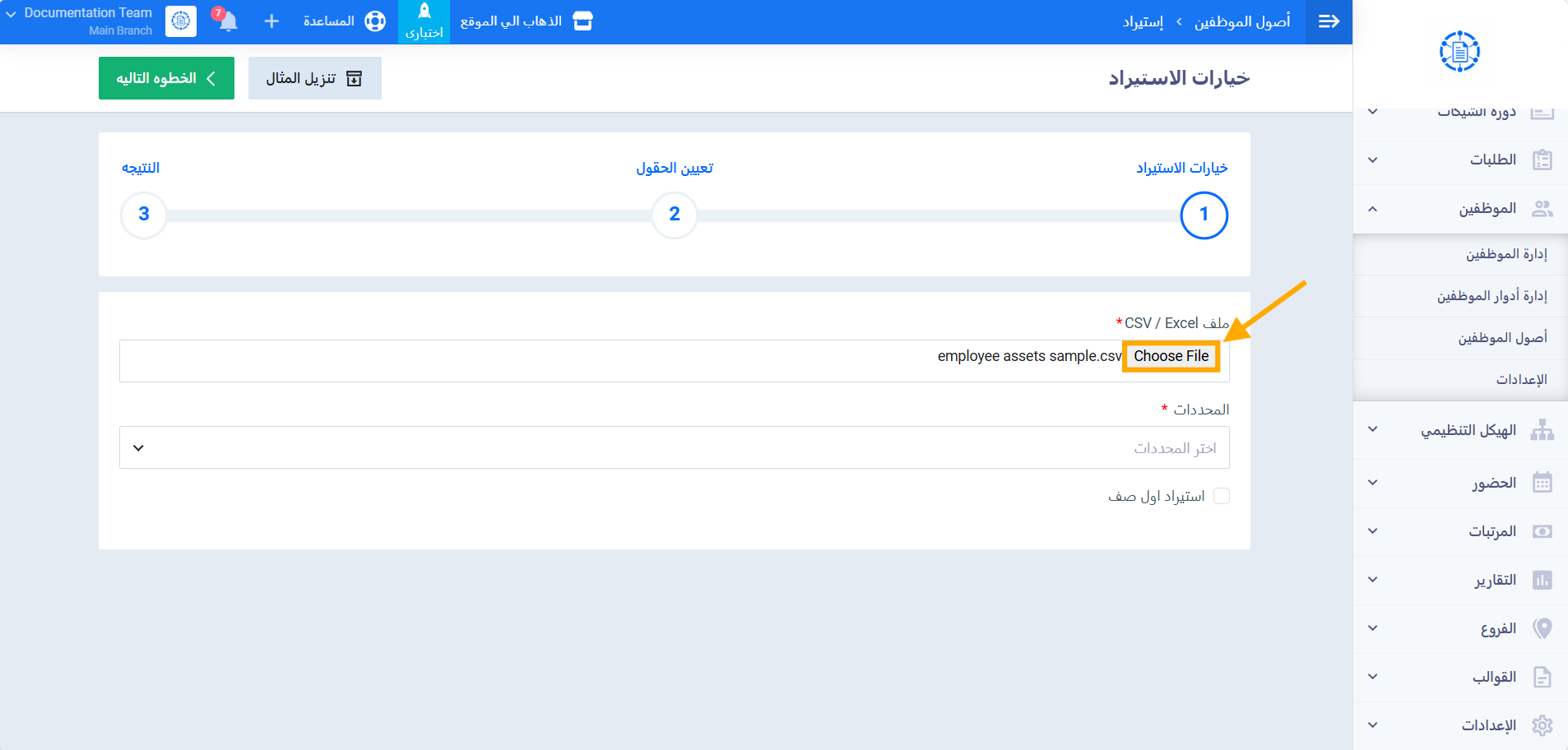Expand the الحضور chevron

tap(1372, 483)
